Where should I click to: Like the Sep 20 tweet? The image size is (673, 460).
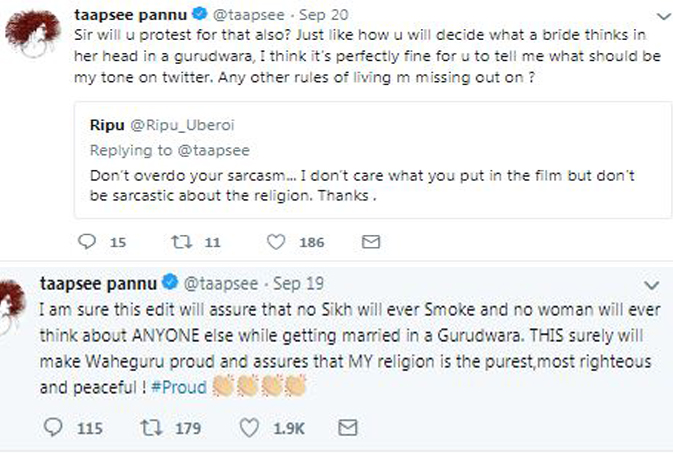279,242
